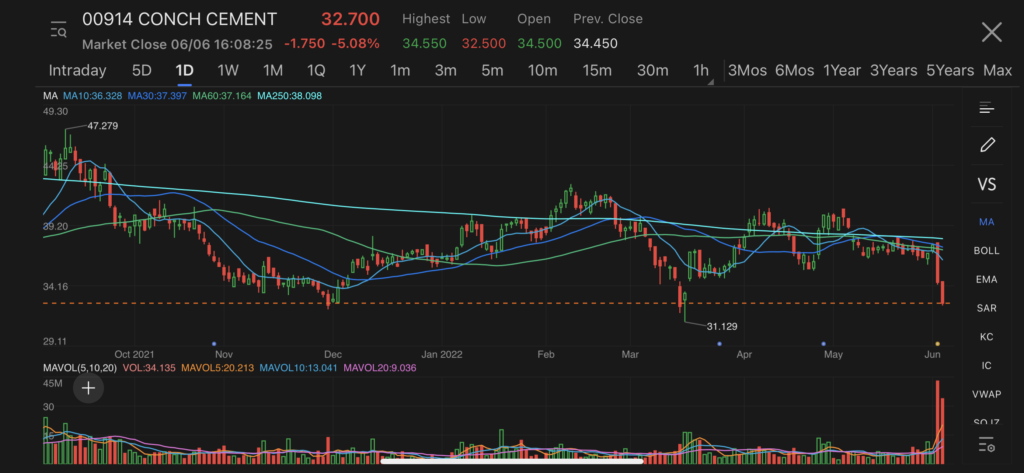Screen dimensions: 1024x473
Task: Switch to 5D chart tab
Action: (141, 71)
